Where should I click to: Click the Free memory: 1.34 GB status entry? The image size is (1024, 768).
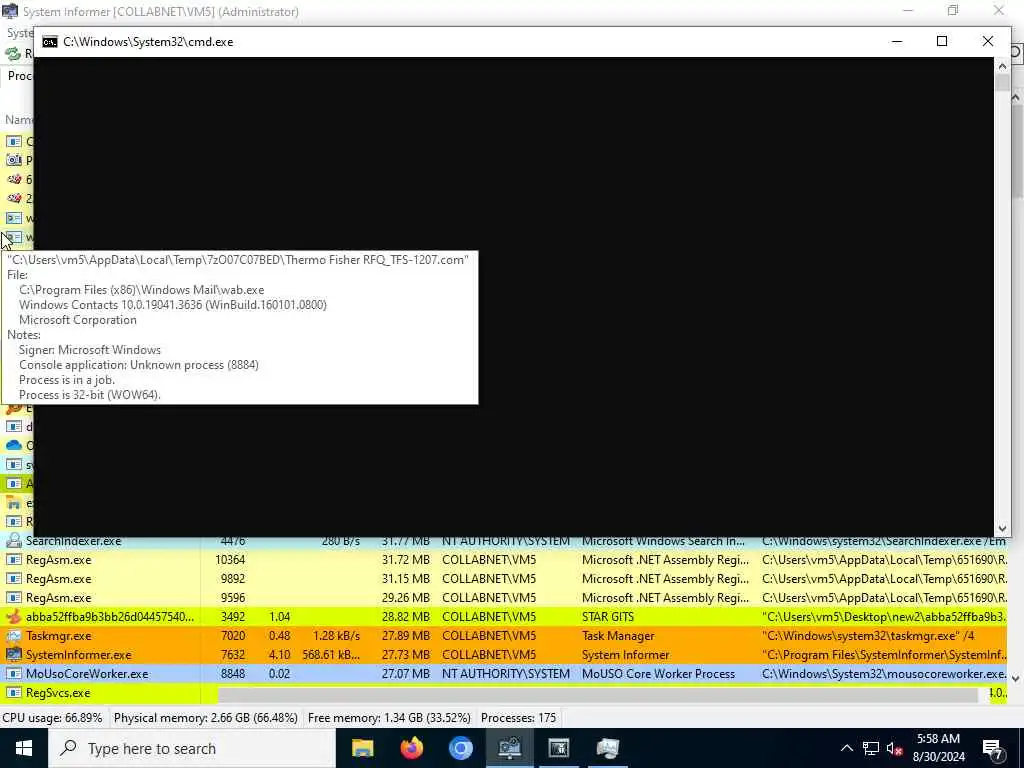tap(389, 718)
